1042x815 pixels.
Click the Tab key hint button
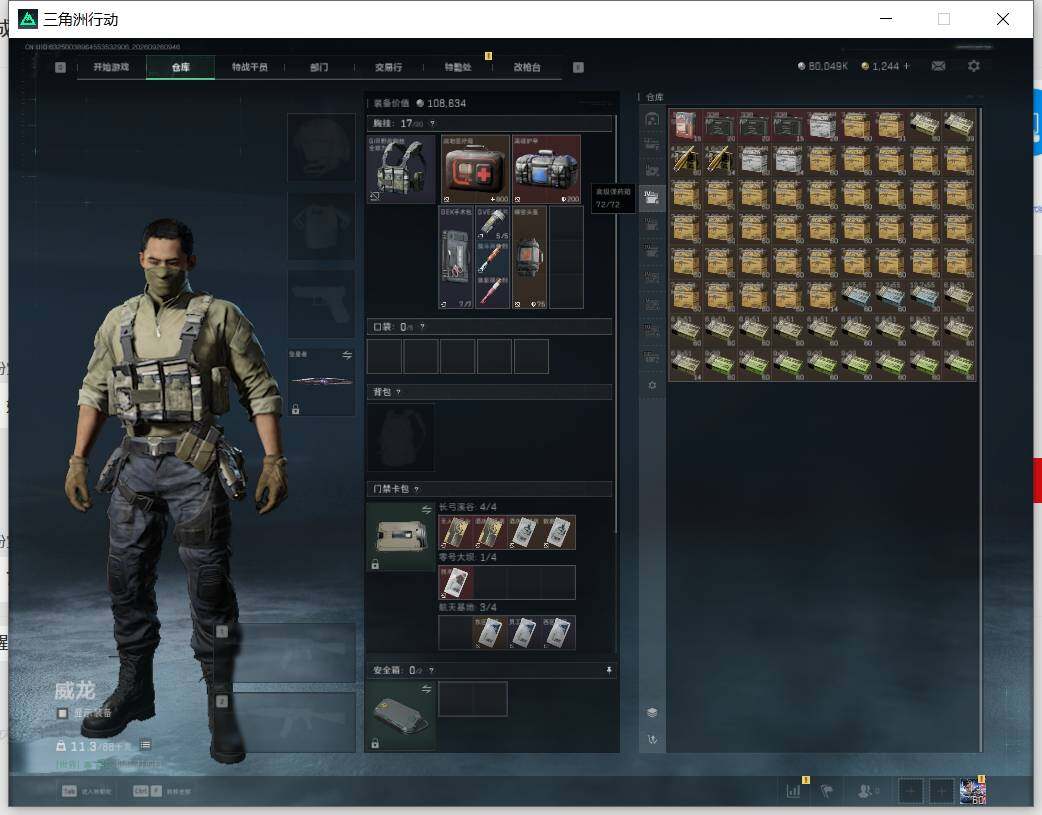(69, 791)
